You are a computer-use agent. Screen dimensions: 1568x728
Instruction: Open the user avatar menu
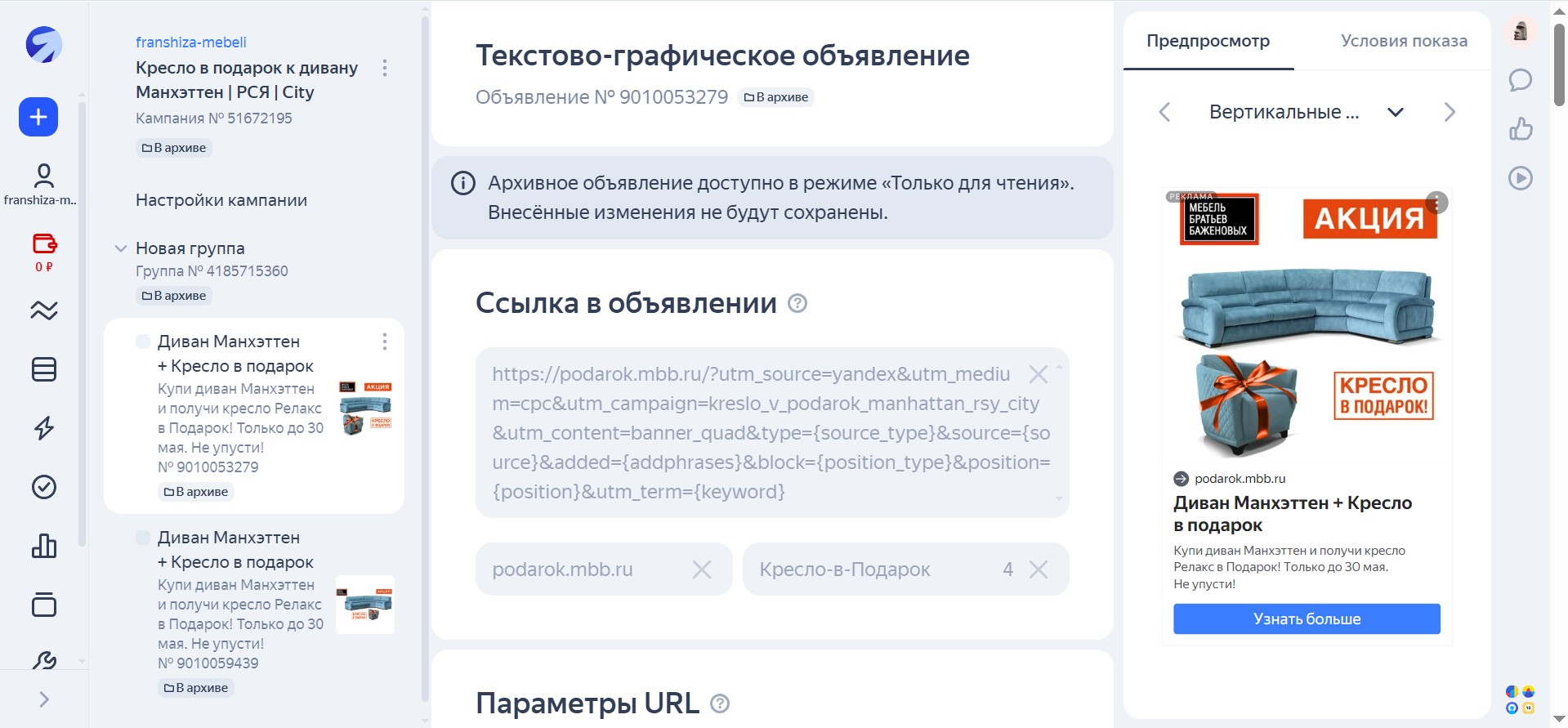1521,31
